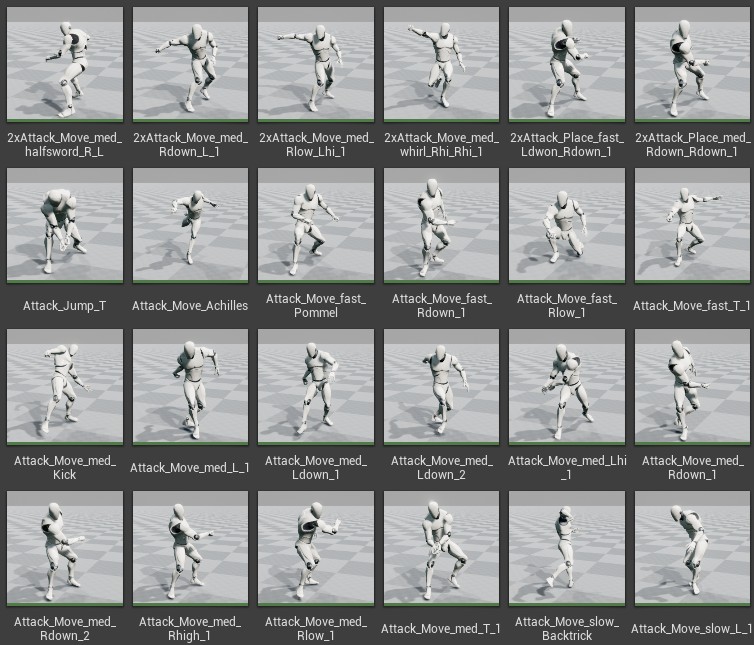Viewport: 754px width, 645px height.
Task: Click the Attack_Move_fast_Rlow_1 asset thumbnail
Action: tap(567, 226)
